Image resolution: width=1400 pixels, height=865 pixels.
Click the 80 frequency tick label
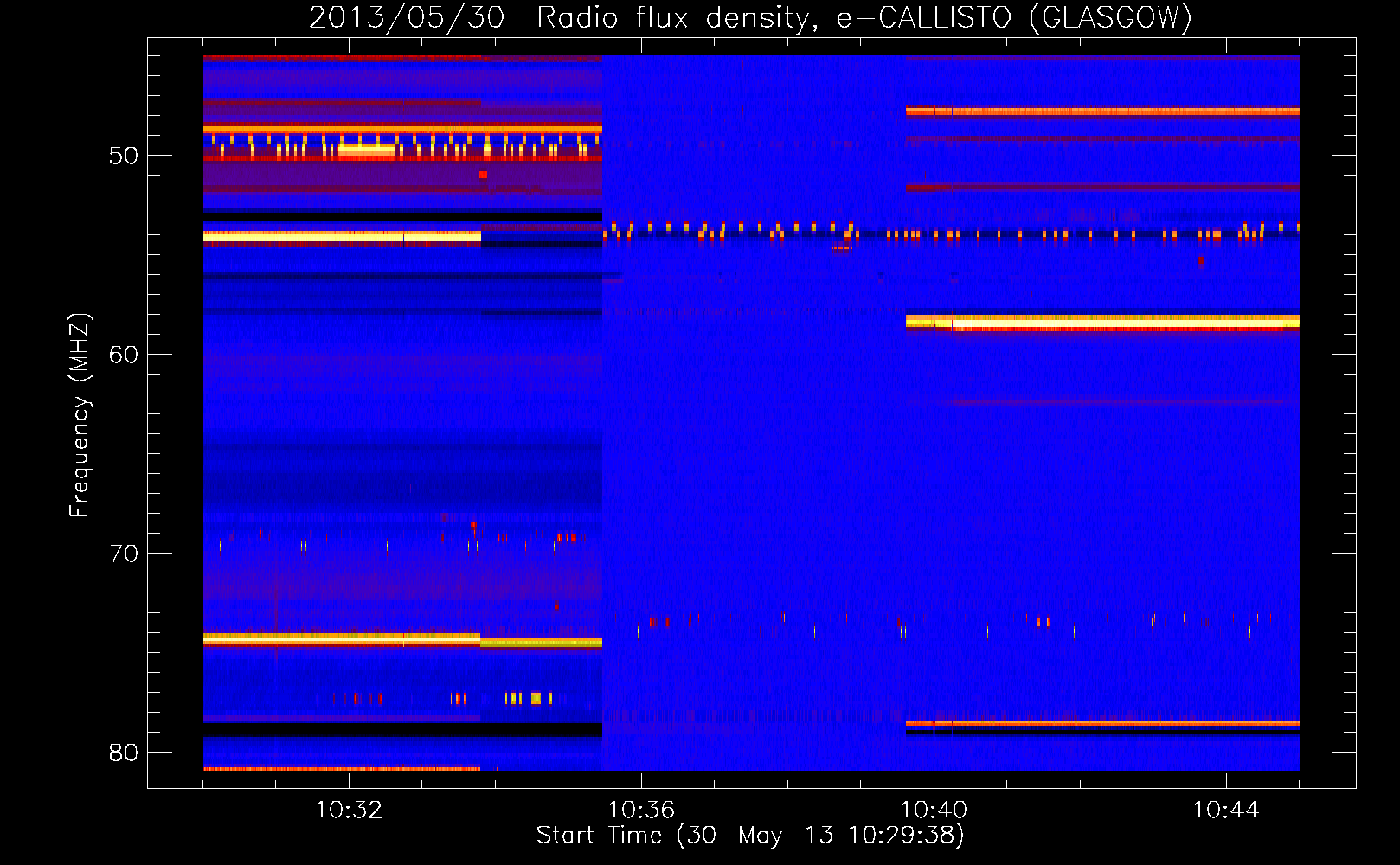tap(124, 753)
